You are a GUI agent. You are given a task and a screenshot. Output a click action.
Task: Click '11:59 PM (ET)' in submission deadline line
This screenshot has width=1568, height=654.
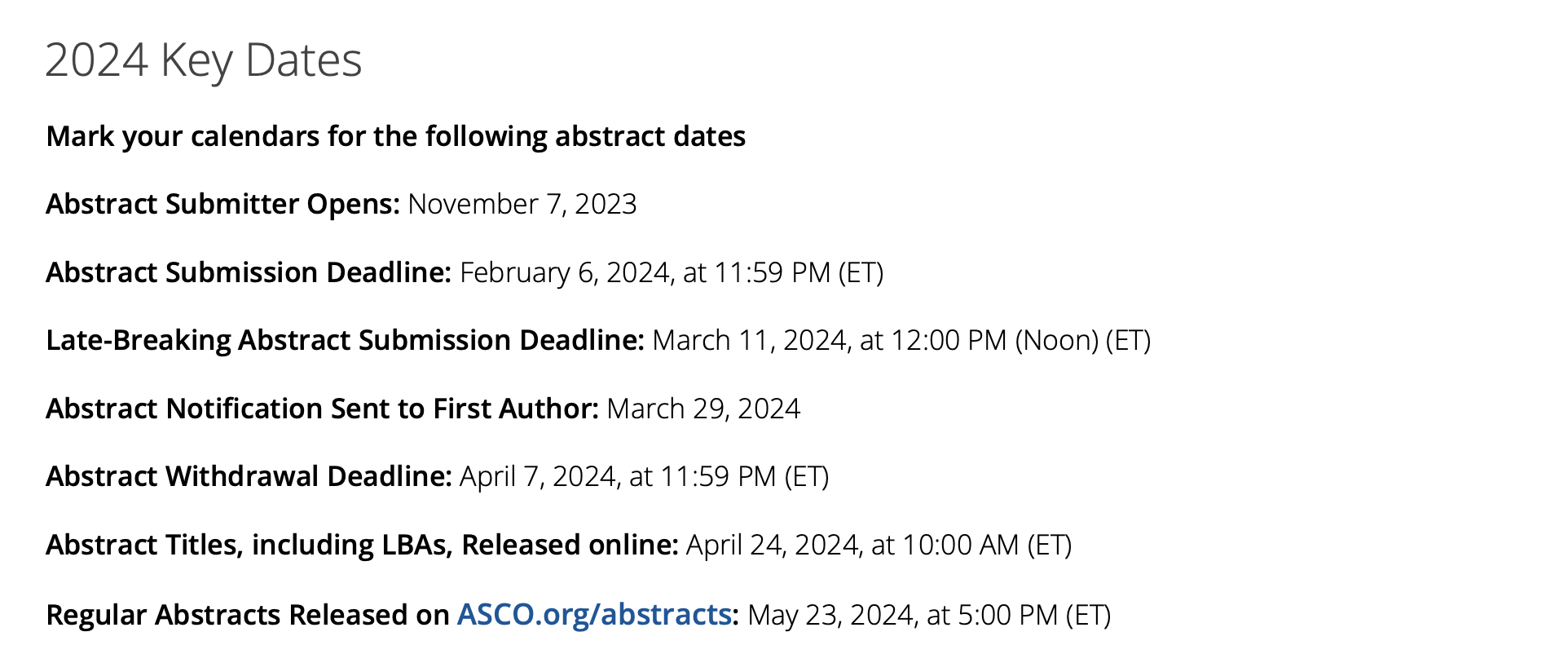[799, 272]
